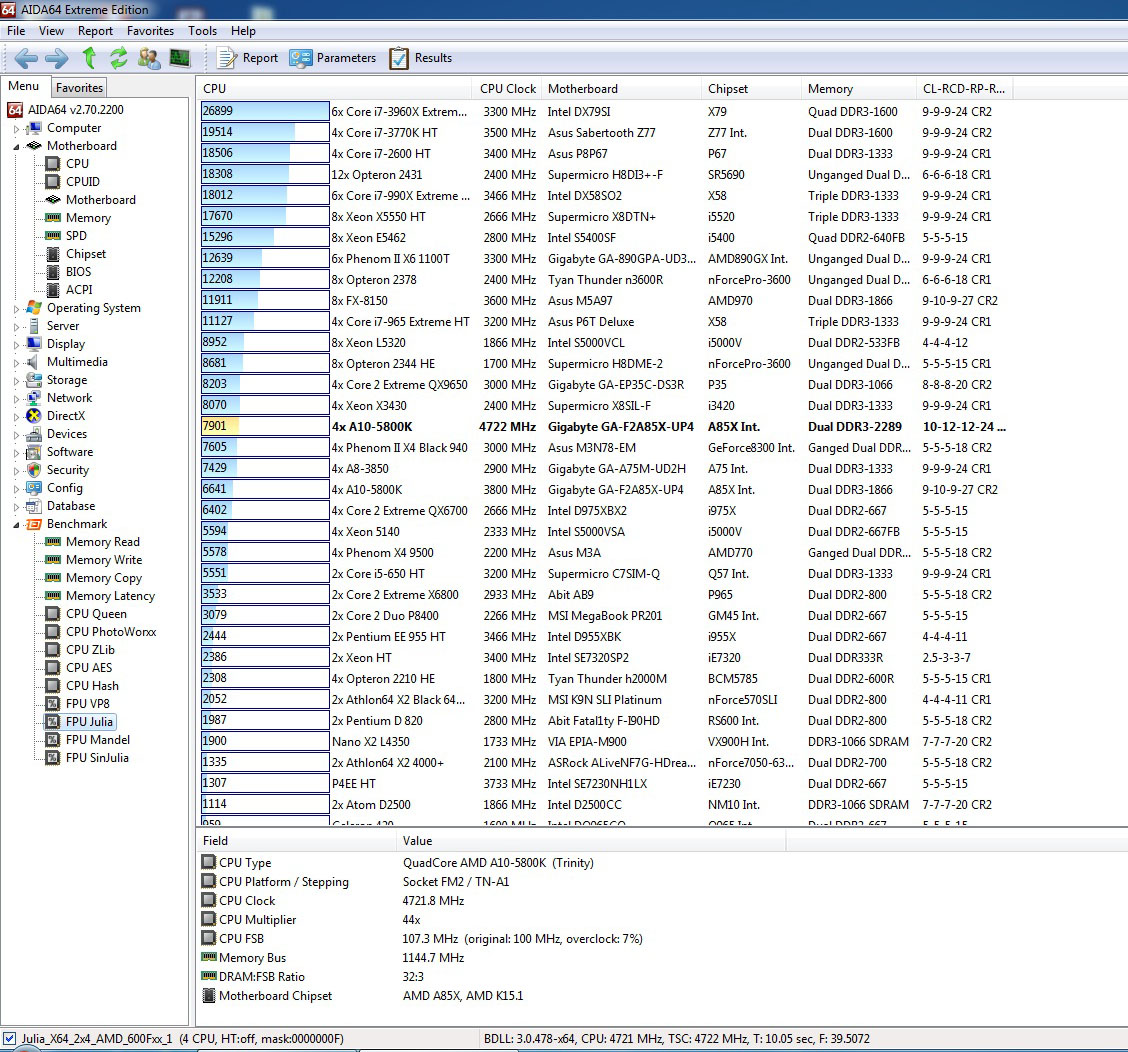1128x1052 pixels.
Task: Click the Forward arrow toolbar icon
Action: tap(57, 58)
